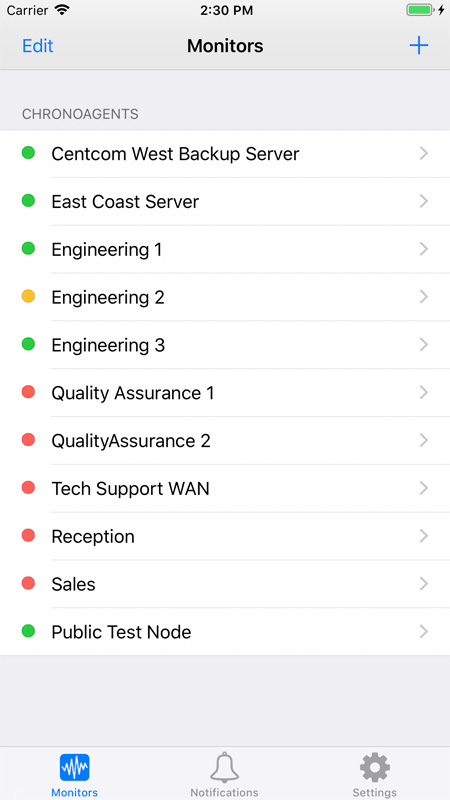Tap the Edit button
This screenshot has height=800, width=450.
[38, 46]
